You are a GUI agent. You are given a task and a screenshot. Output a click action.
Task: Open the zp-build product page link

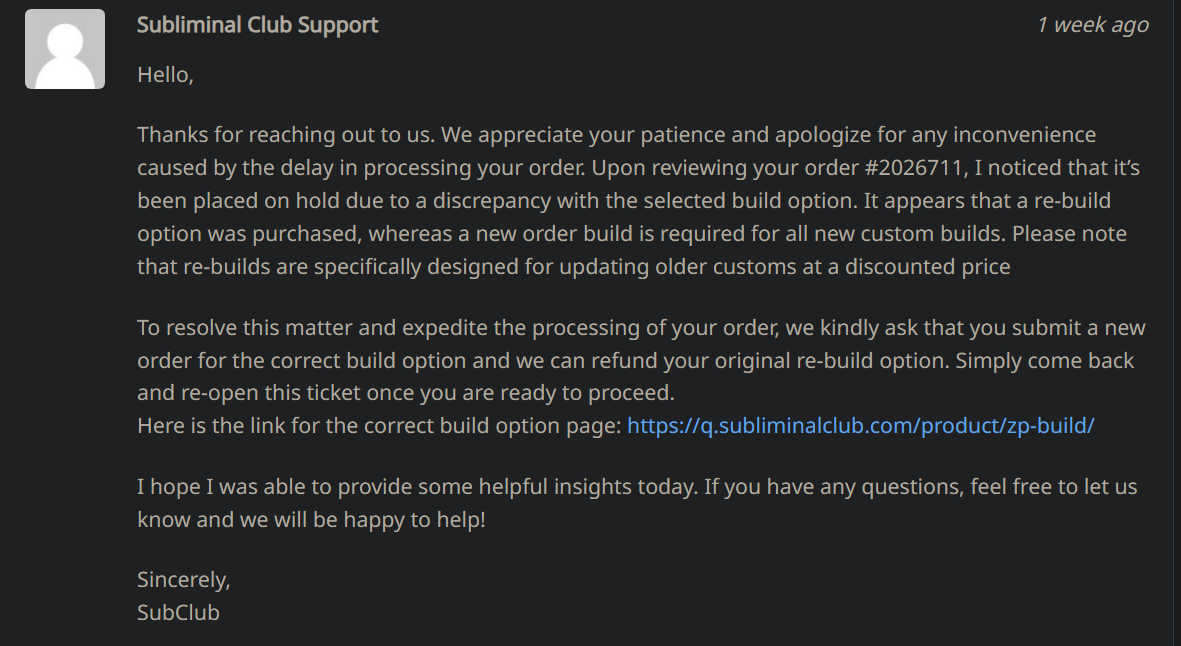click(860, 425)
